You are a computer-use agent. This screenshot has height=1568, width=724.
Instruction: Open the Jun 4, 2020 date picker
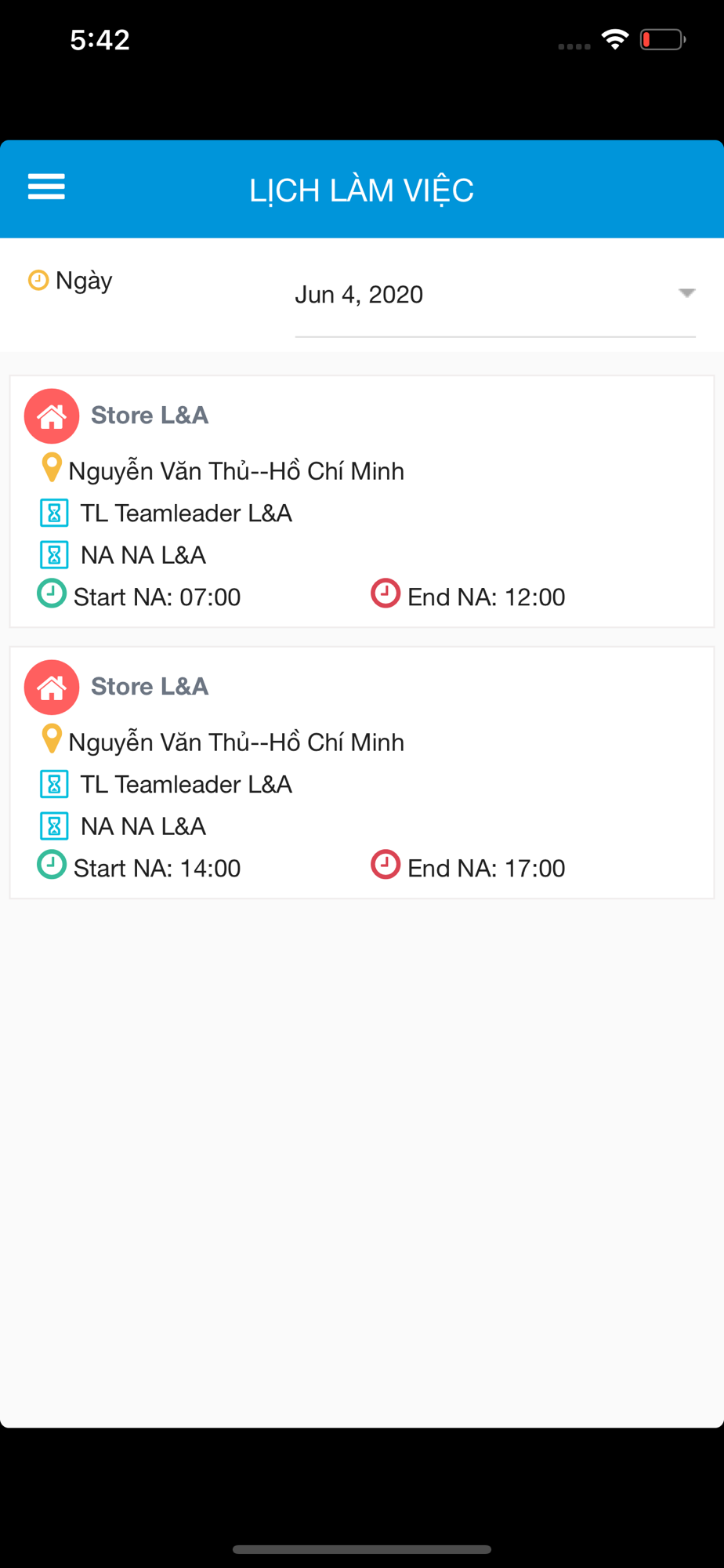pyautogui.click(x=495, y=296)
